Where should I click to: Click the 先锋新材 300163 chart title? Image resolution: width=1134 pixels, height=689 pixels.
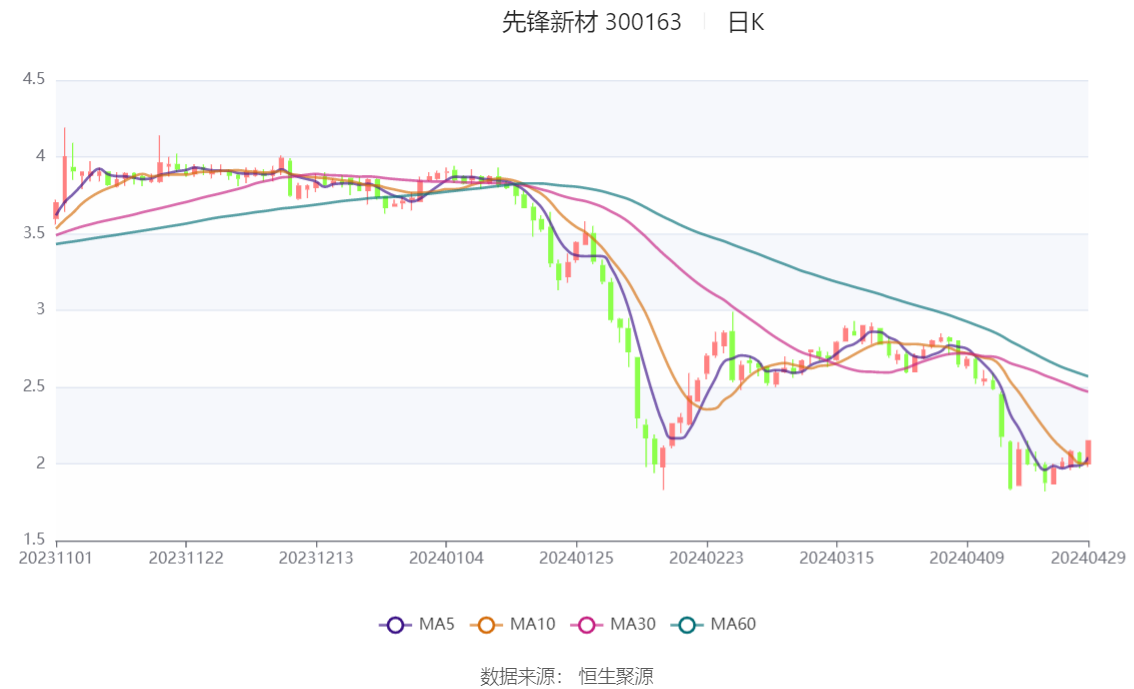591,22
